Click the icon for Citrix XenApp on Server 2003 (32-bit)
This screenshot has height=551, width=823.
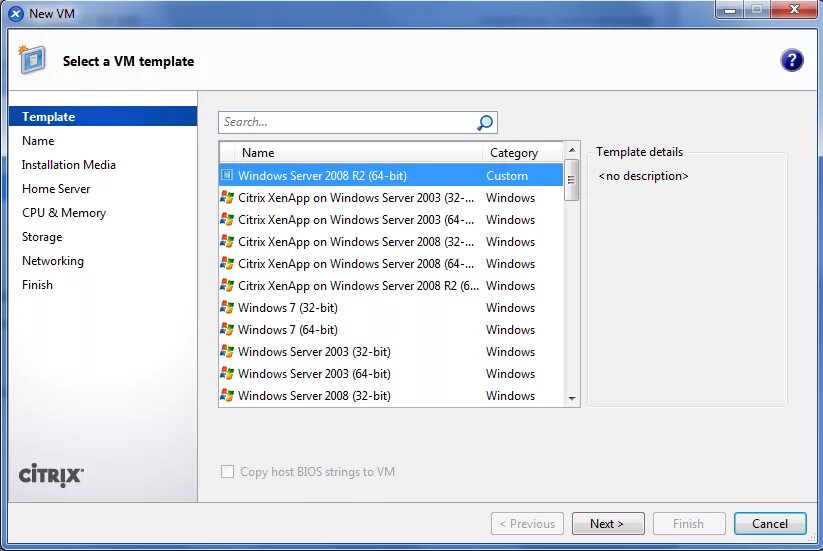[x=227, y=197]
